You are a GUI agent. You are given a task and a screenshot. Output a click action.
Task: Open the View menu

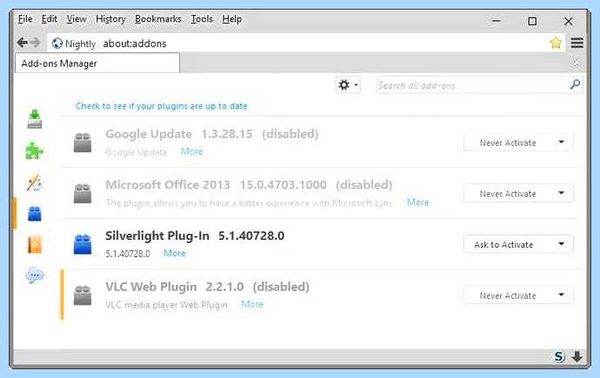point(76,19)
